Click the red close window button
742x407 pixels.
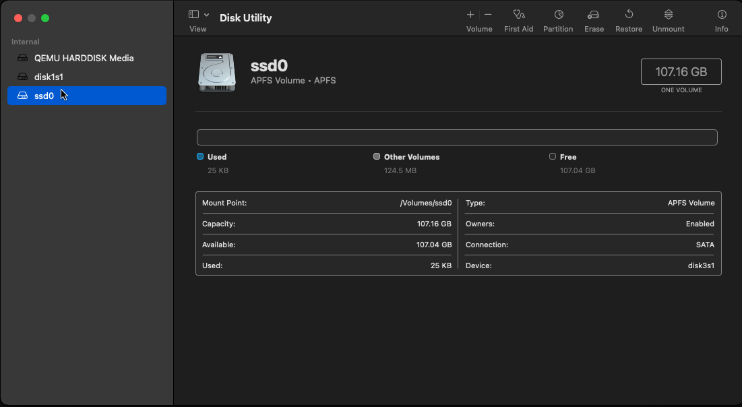(x=18, y=18)
